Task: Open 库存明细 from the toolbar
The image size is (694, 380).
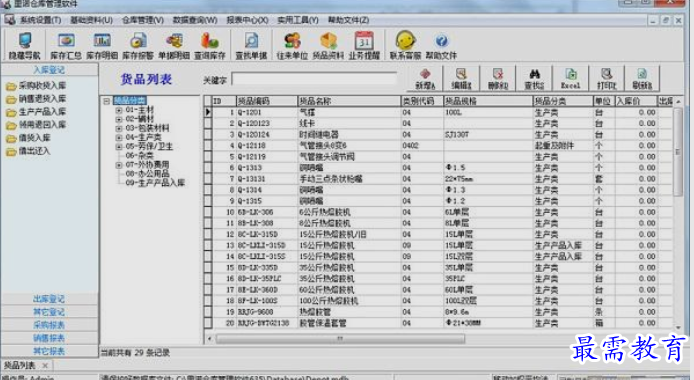Action: (x=102, y=46)
